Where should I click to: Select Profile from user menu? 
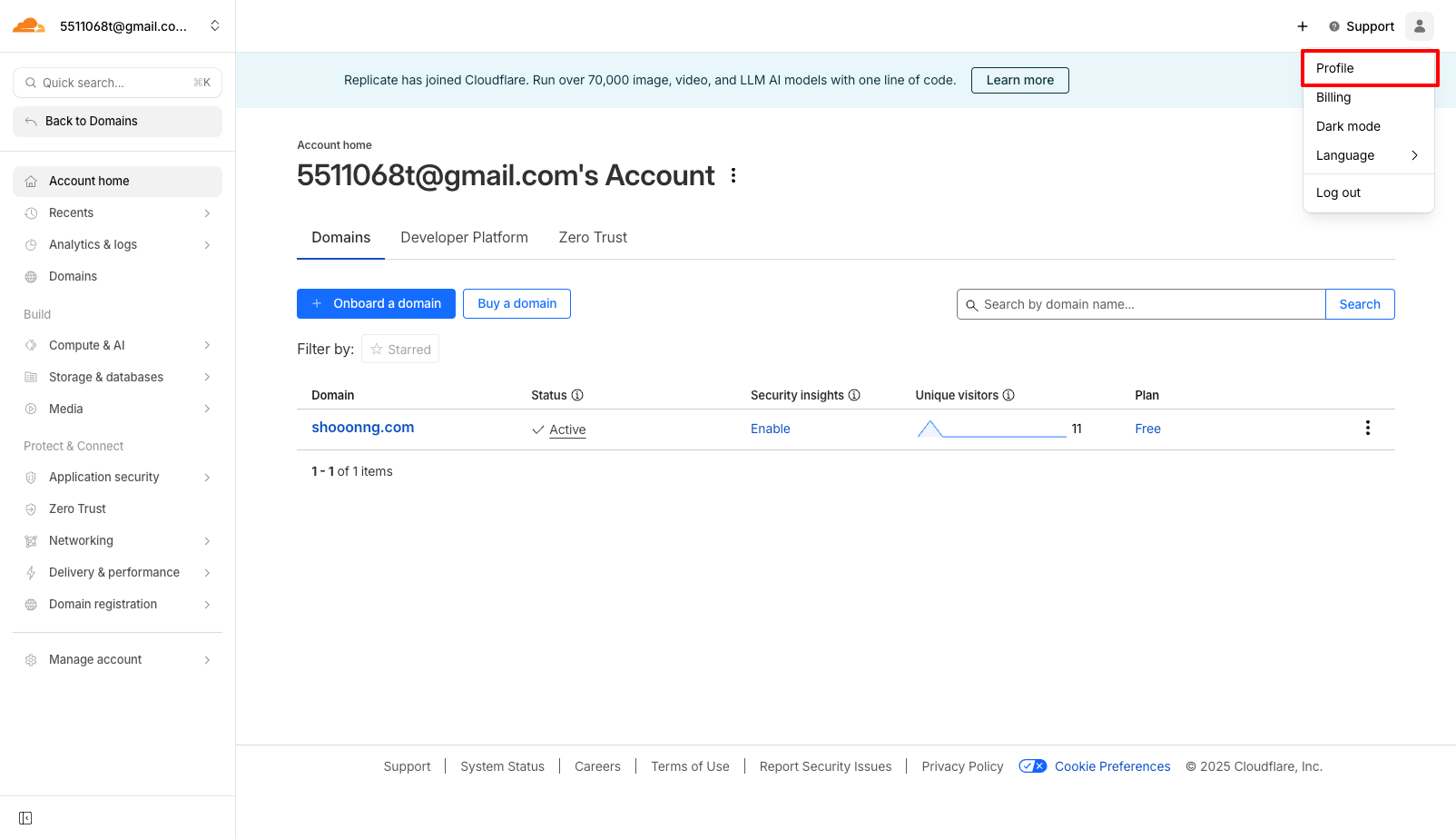(x=1368, y=68)
